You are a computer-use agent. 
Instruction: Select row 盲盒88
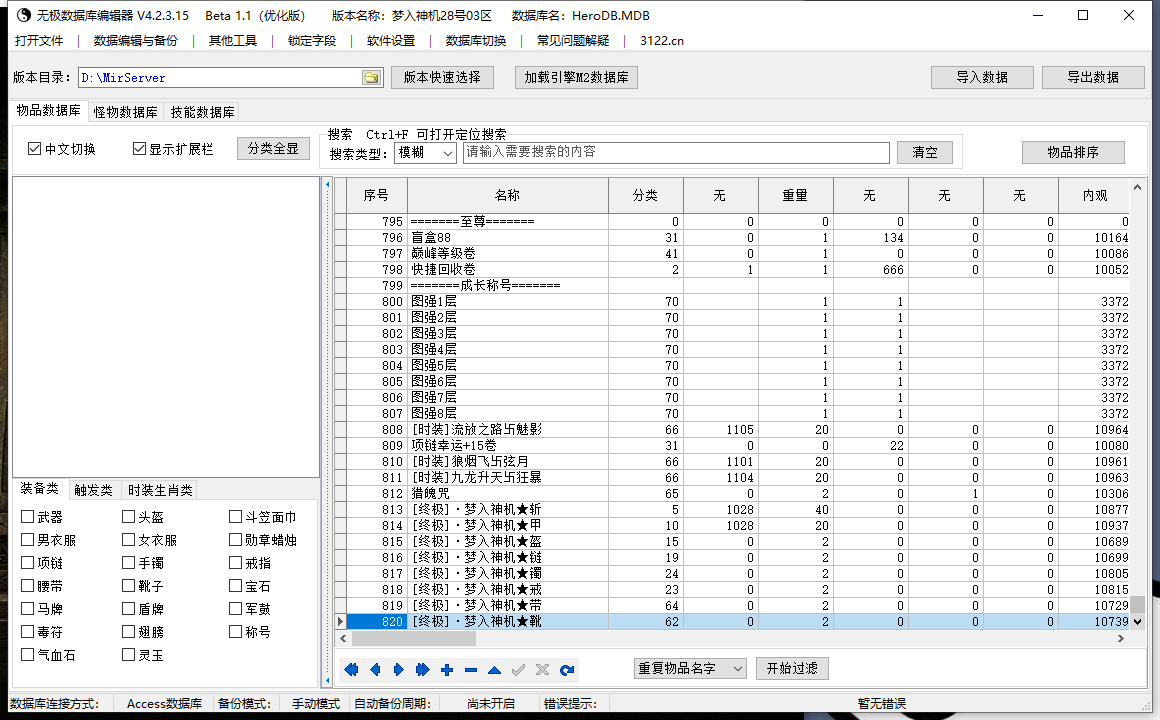tap(732, 238)
